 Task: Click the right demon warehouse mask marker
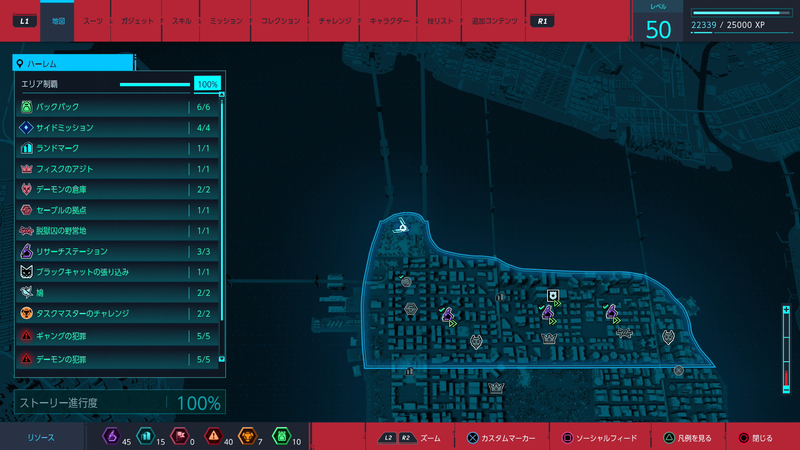point(668,337)
